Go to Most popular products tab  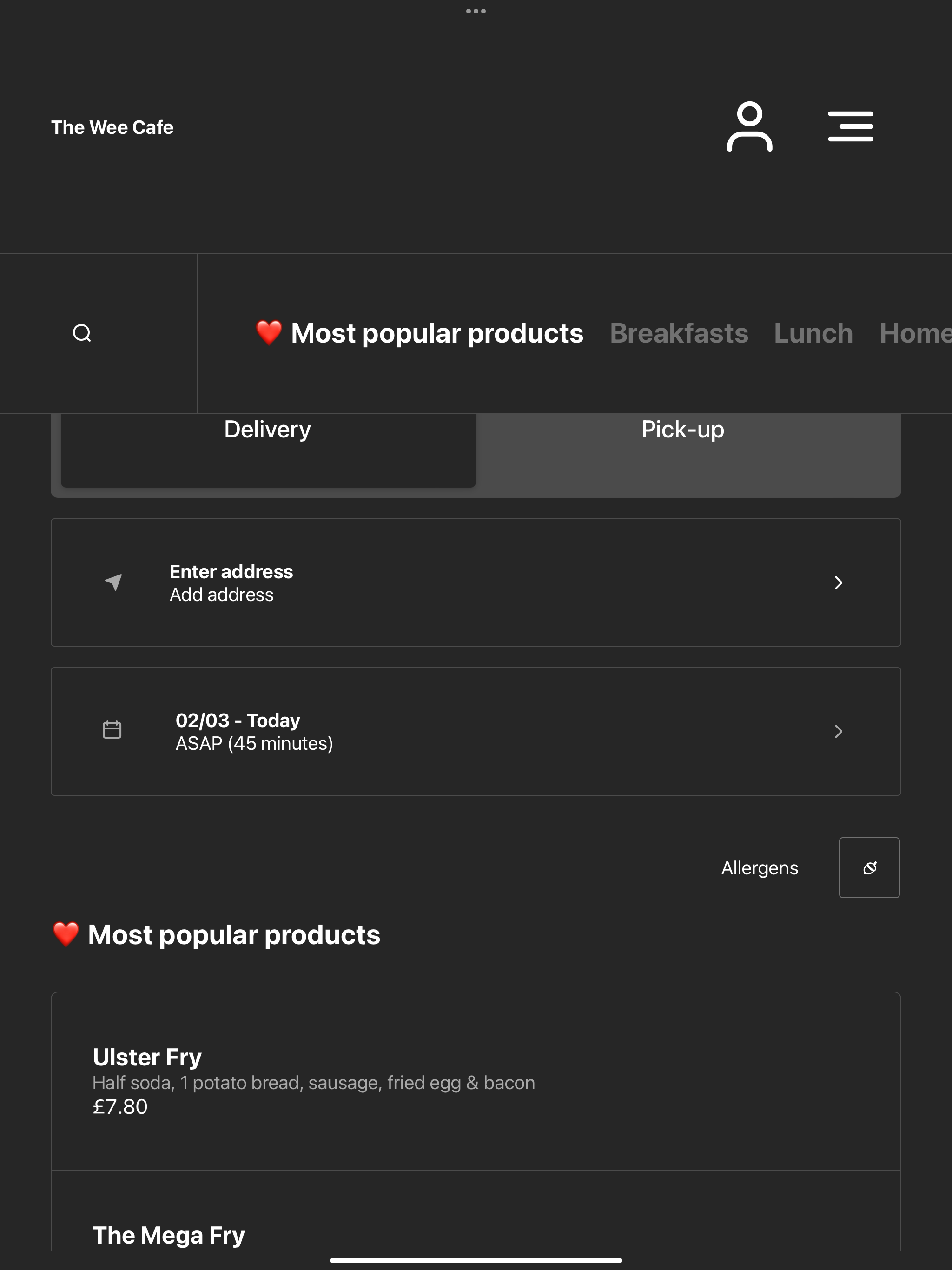[437, 334]
